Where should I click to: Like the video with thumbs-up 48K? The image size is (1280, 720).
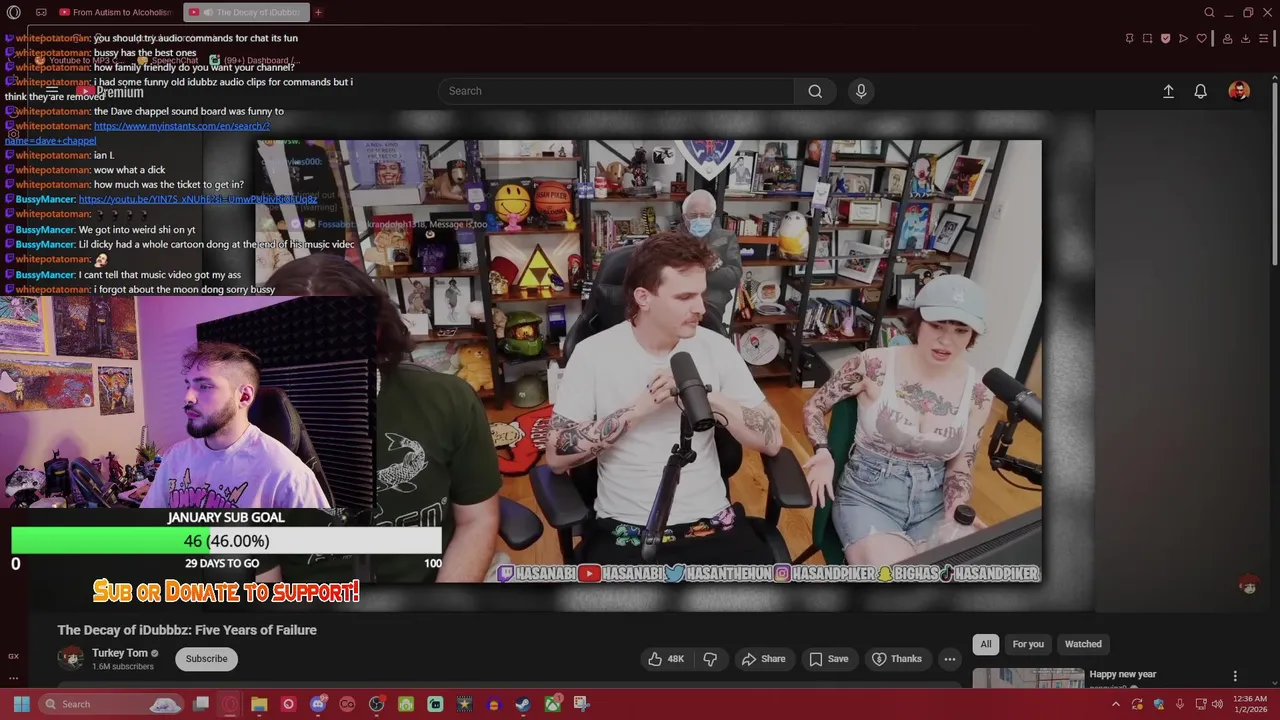tap(666, 659)
